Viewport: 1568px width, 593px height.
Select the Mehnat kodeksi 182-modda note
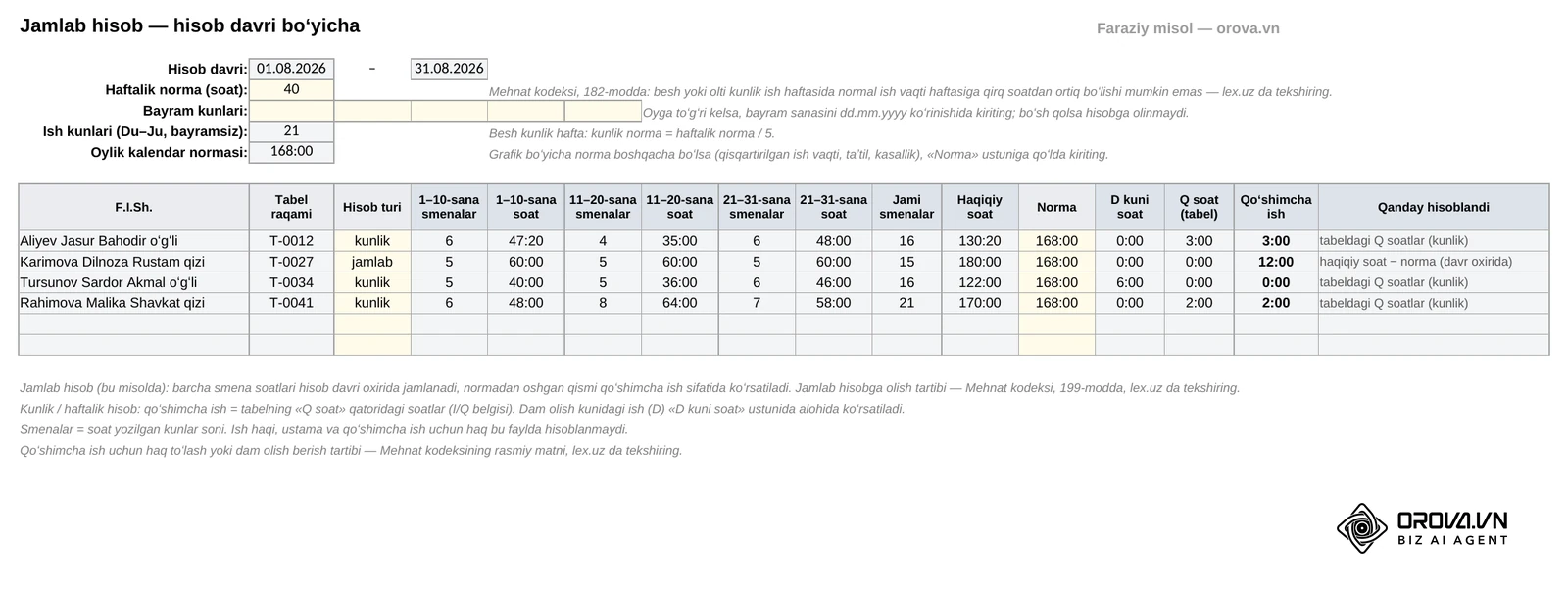(910, 91)
